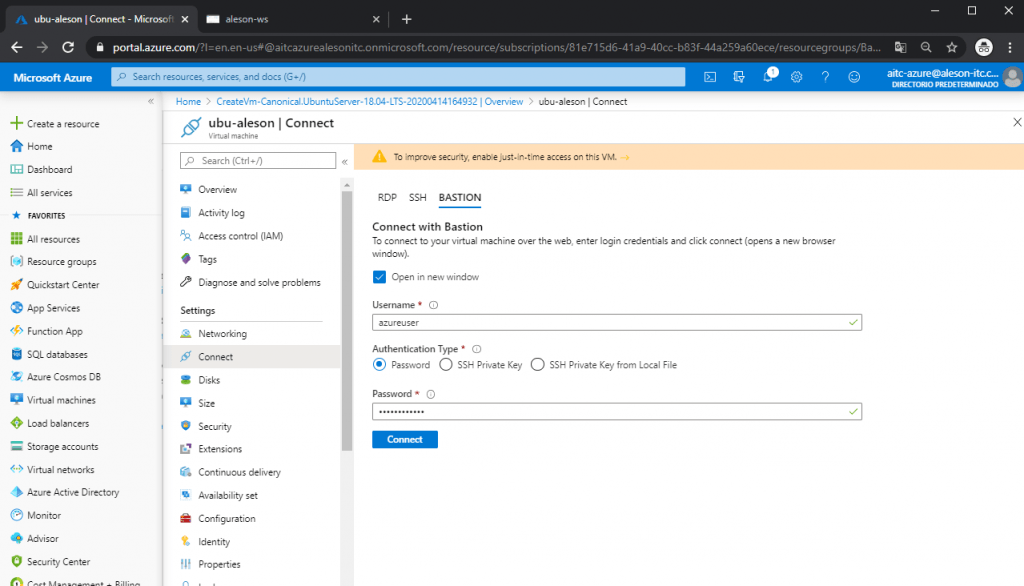Click the Azure global search bar
This screenshot has height=586, width=1024.
coord(398,77)
